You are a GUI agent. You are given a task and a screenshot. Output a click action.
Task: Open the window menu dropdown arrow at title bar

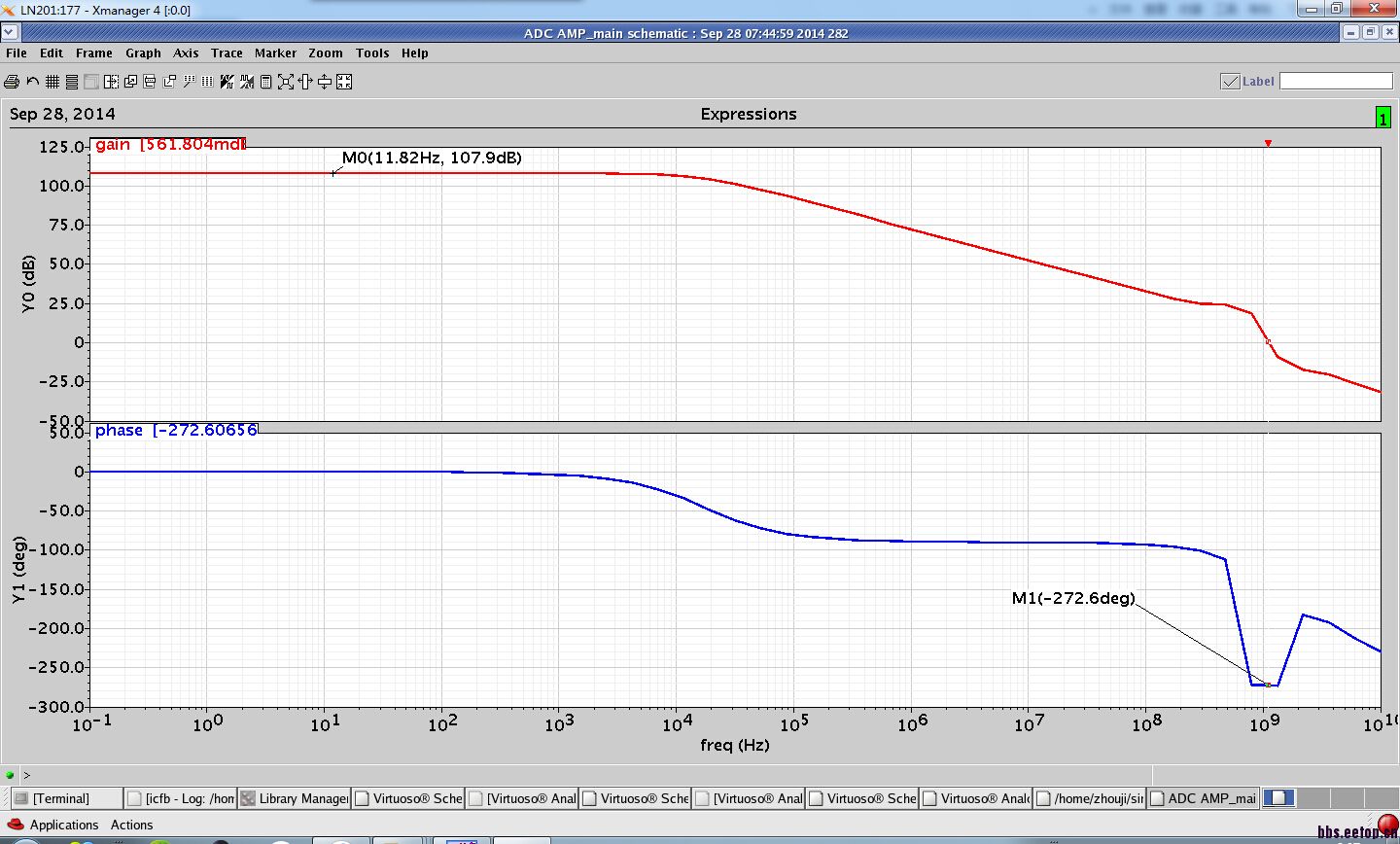point(9,33)
